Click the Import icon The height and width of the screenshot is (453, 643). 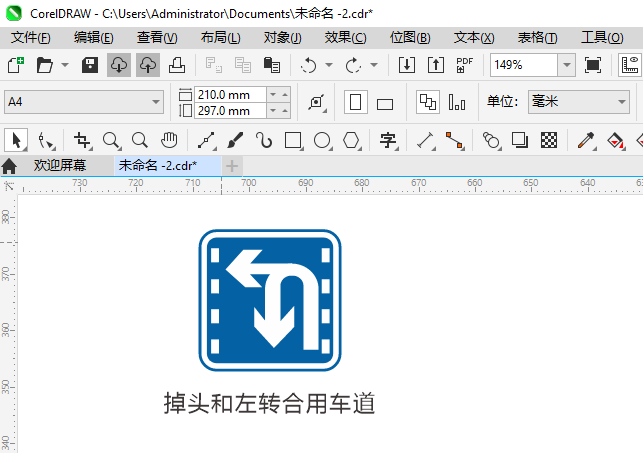(x=407, y=65)
